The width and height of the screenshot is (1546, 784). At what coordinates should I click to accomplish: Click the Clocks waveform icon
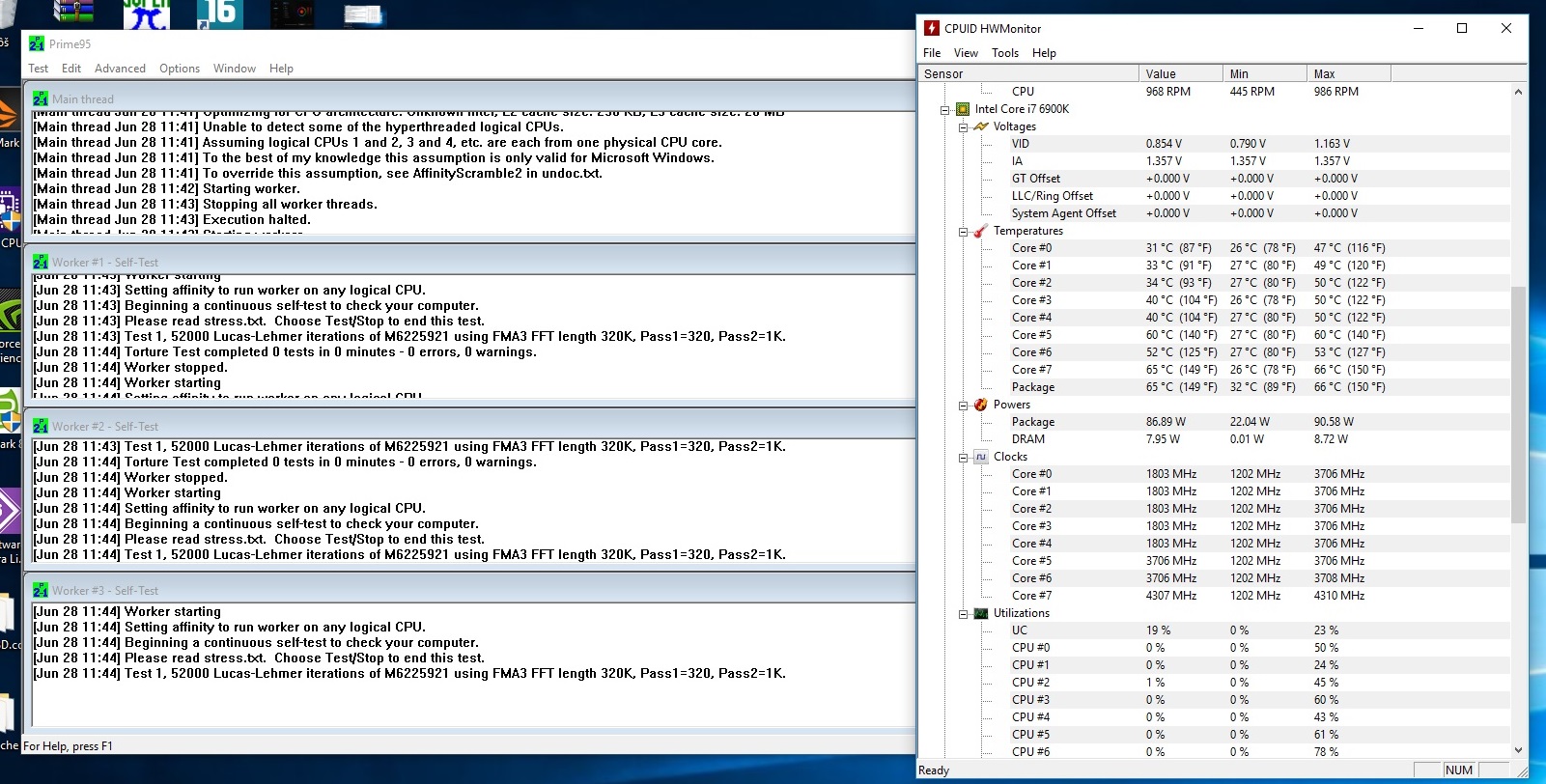click(981, 457)
